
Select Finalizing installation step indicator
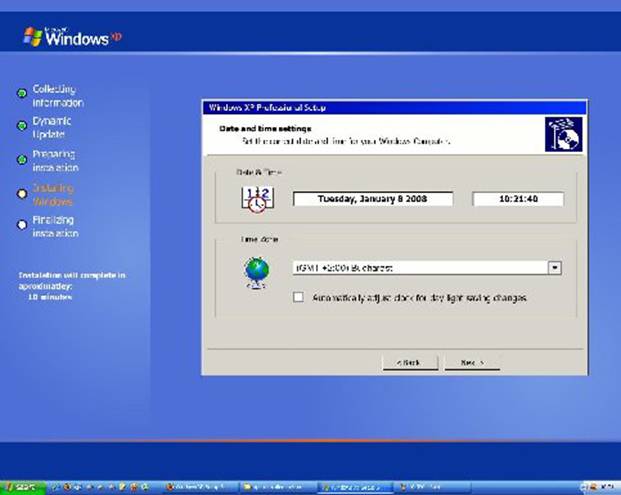pyautogui.click(x=22, y=225)
